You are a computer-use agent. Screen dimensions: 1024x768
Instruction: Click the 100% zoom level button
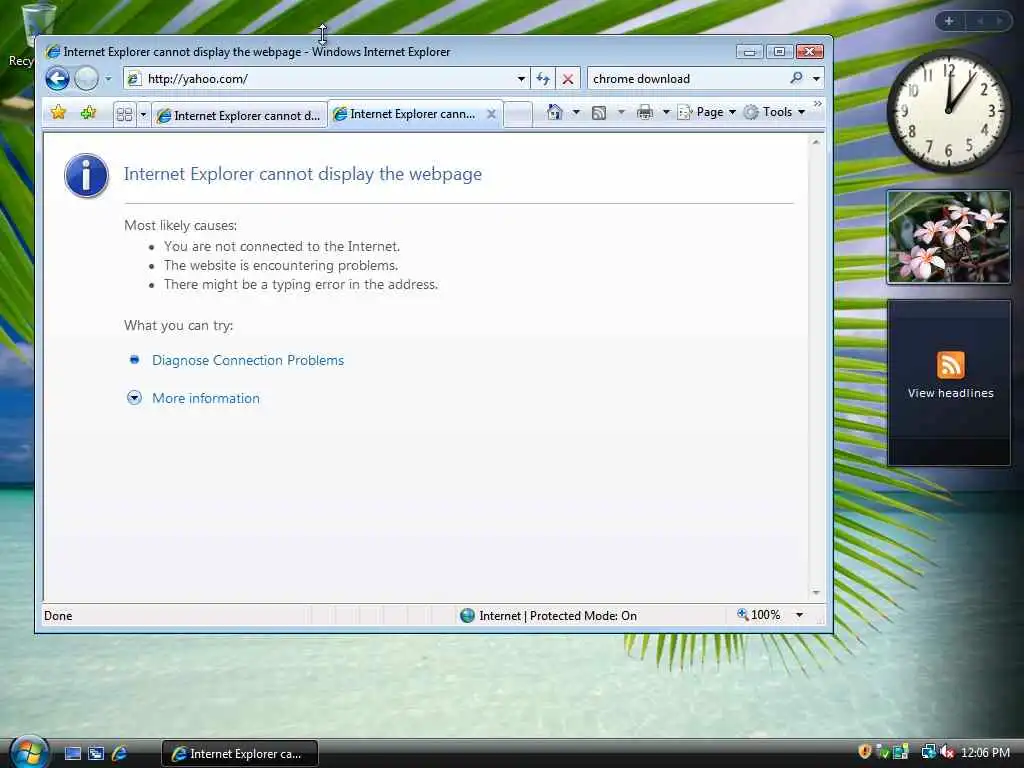[758, 615]
